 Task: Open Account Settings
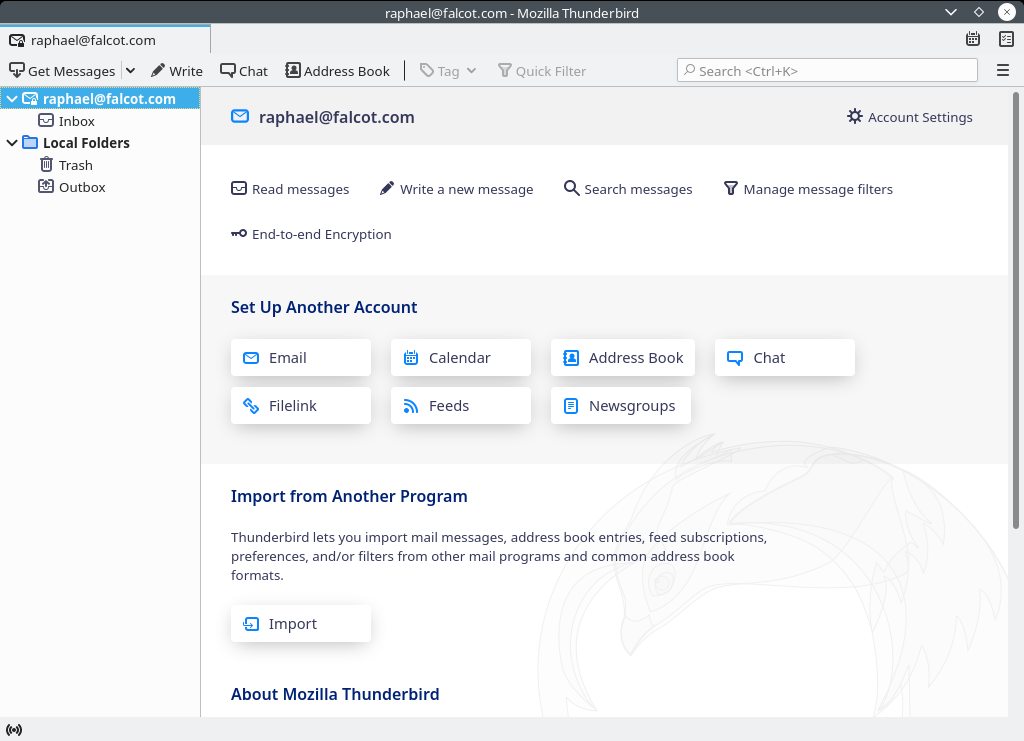(x=909, y=117)
